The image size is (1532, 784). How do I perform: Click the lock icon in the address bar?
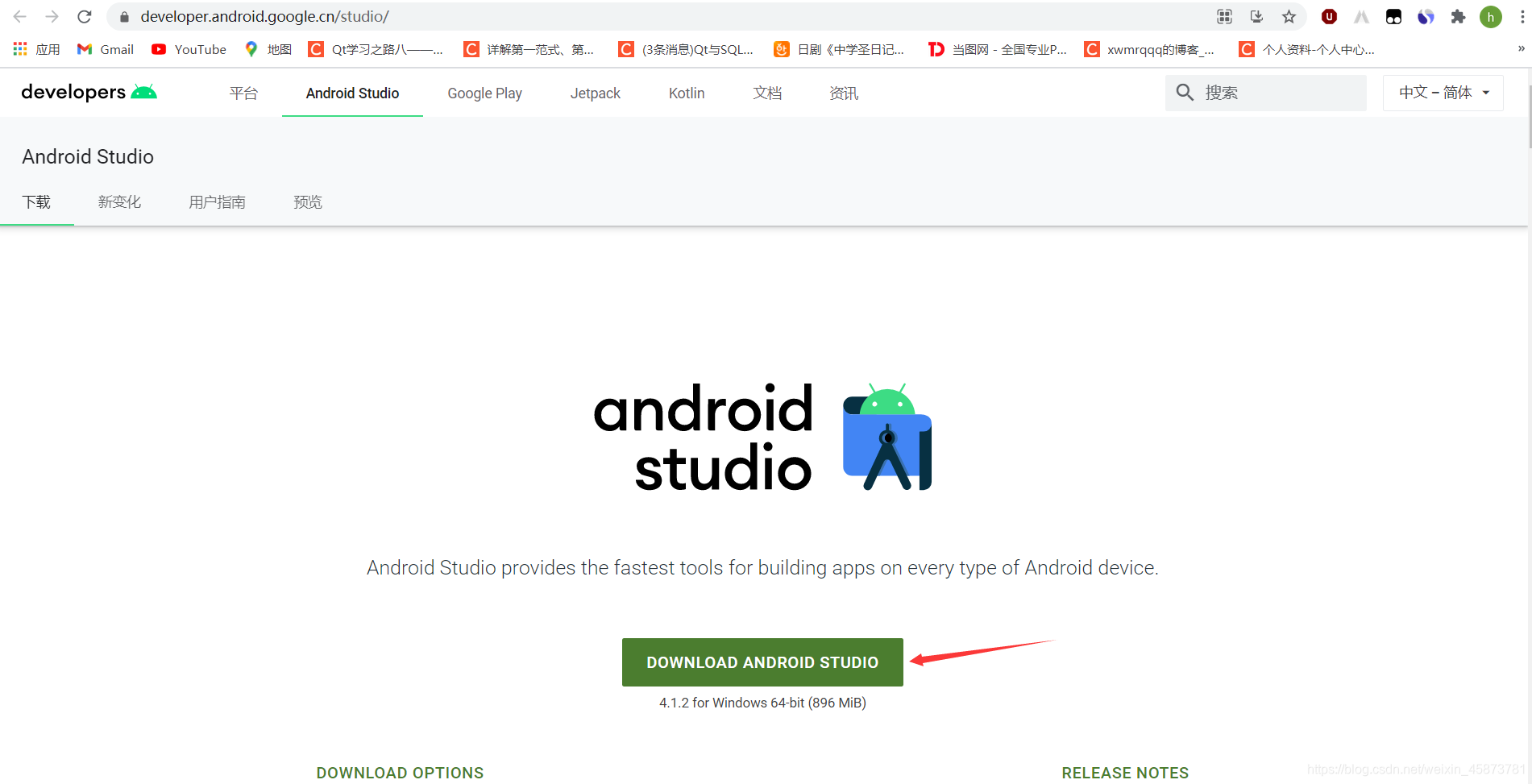(x=124, y=17)
